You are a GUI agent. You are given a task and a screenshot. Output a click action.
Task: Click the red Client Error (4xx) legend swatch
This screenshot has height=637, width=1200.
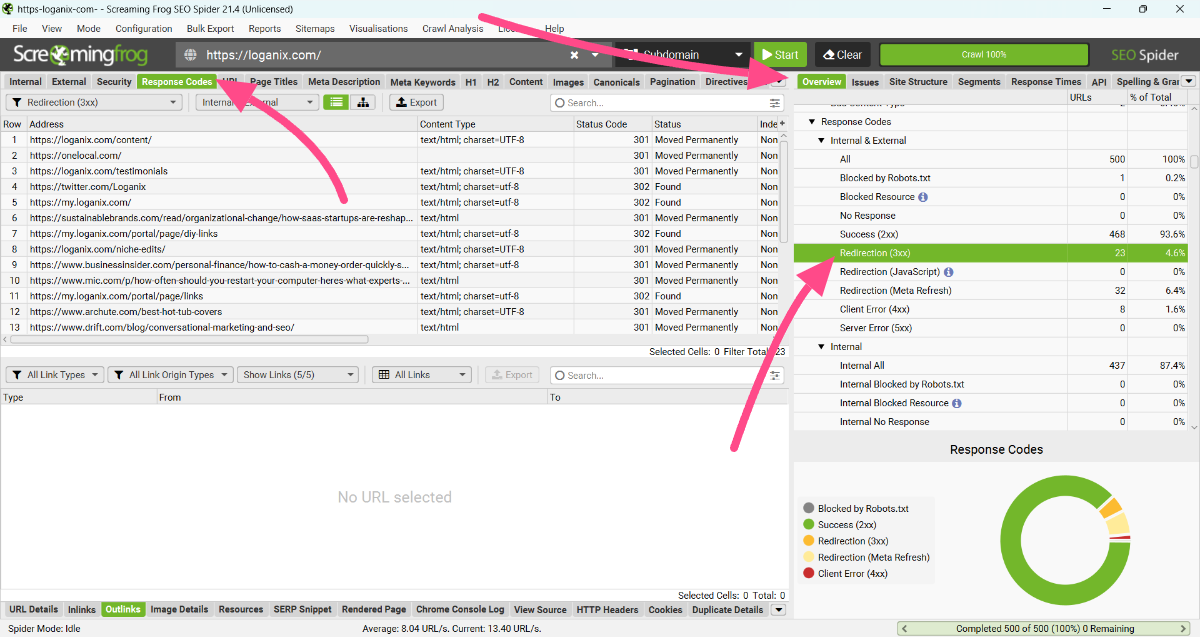click(x=808, y=574)
